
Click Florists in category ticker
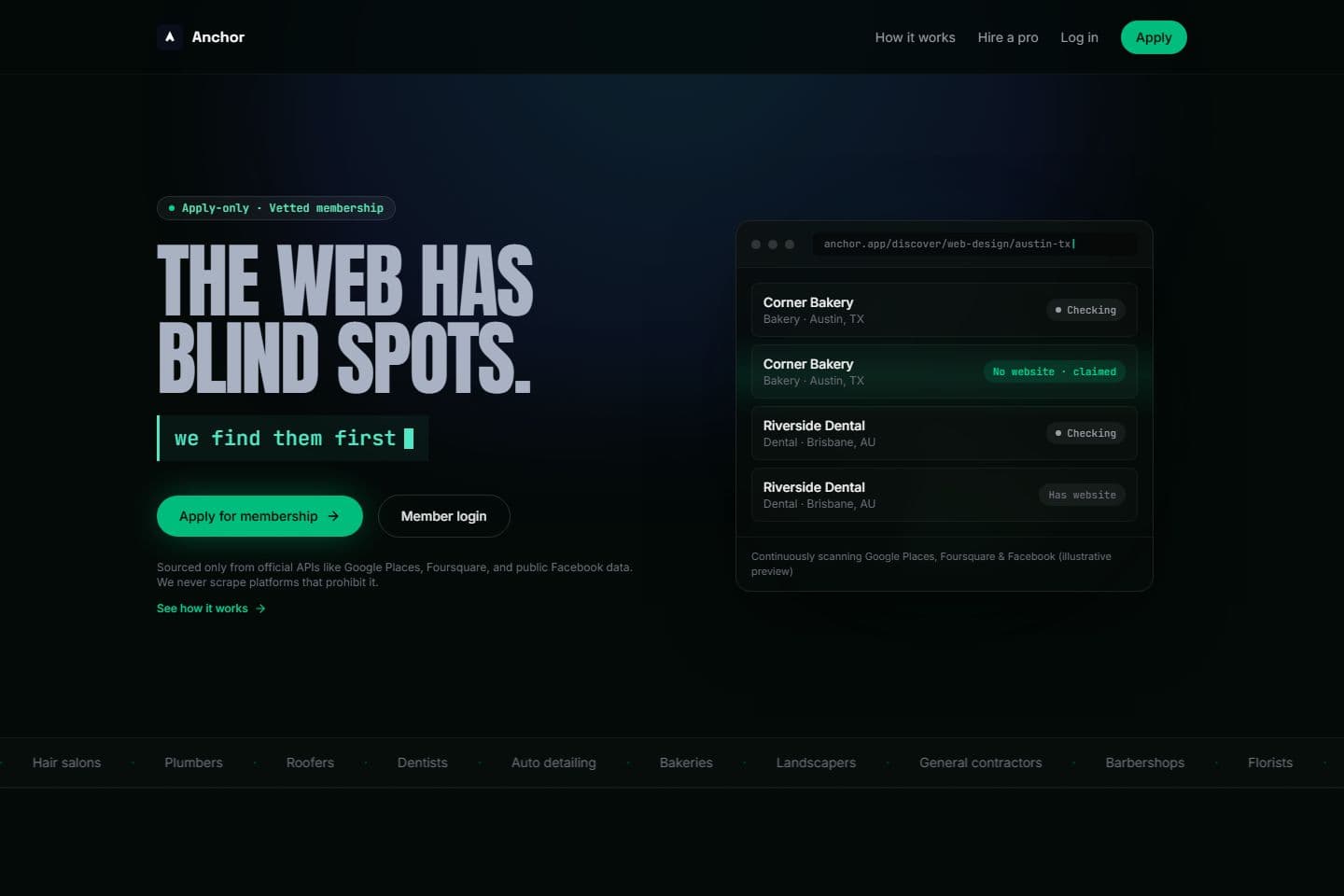click(x=1270, y=763)
